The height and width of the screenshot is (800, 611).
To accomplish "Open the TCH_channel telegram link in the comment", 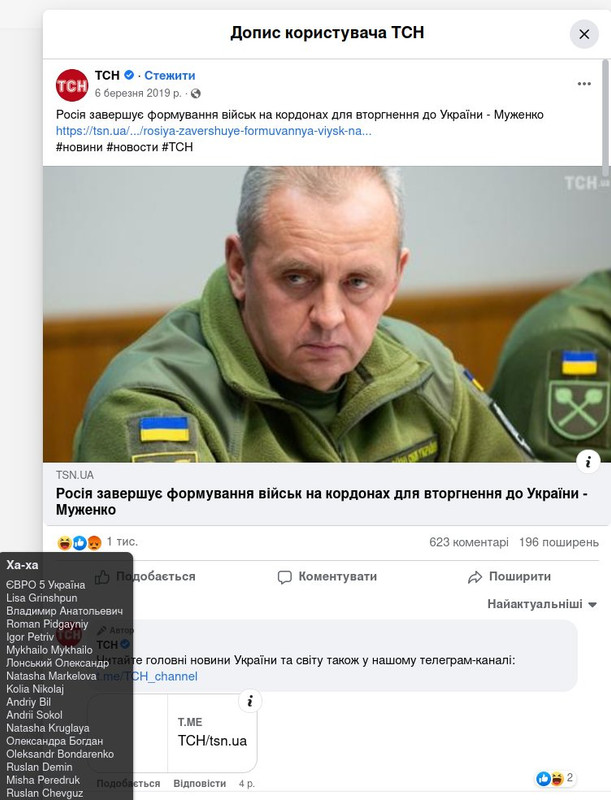I will [x=152, y=676].
